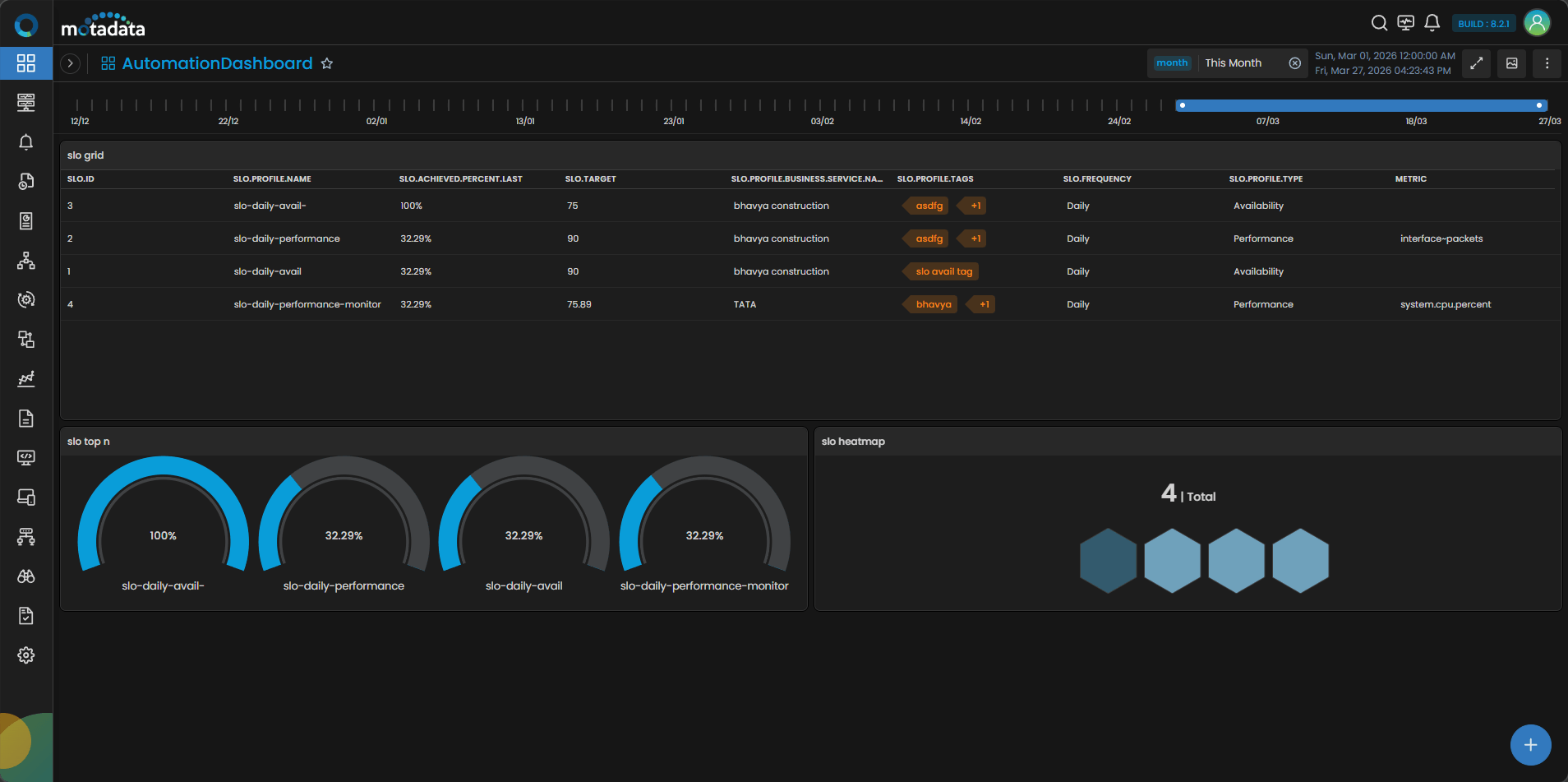Image resolution: width=1568 pixels, height=782 pixels.
Task: Click the search magnifier icon
Action: [x=1379, y=23]
